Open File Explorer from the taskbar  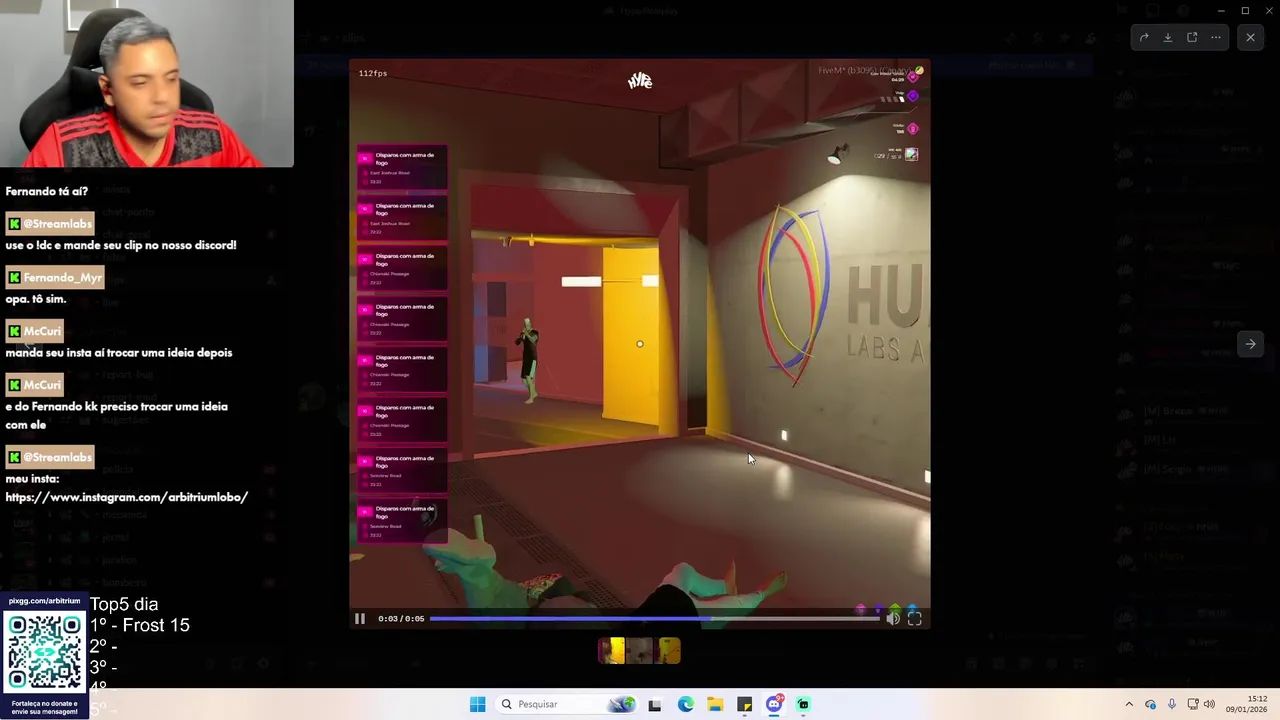coord(715,704)
